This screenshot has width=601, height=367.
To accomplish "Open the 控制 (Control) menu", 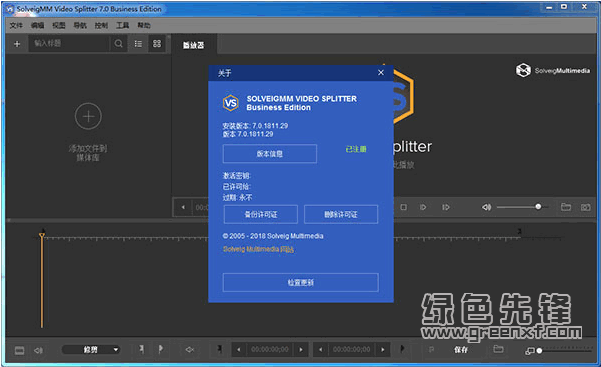I will (x=101, y=25).
